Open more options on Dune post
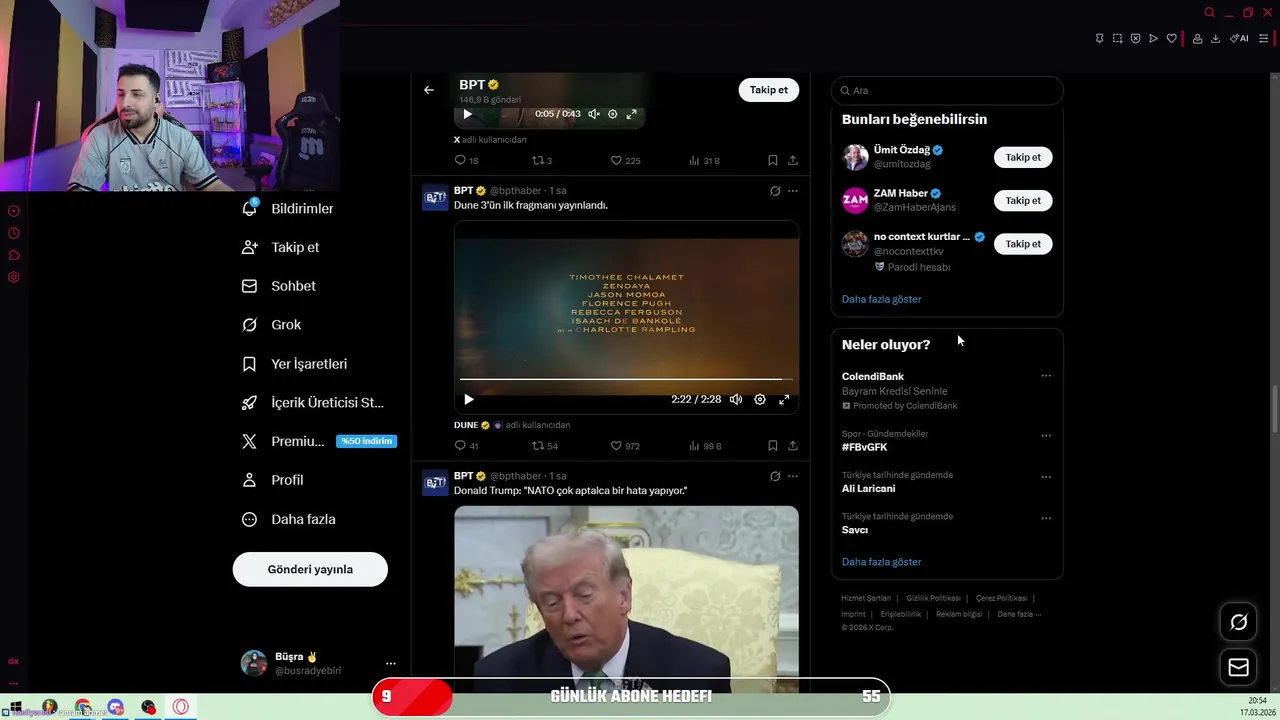The width and height of the screenshot is (1280, 720). (x=793, y=191)
